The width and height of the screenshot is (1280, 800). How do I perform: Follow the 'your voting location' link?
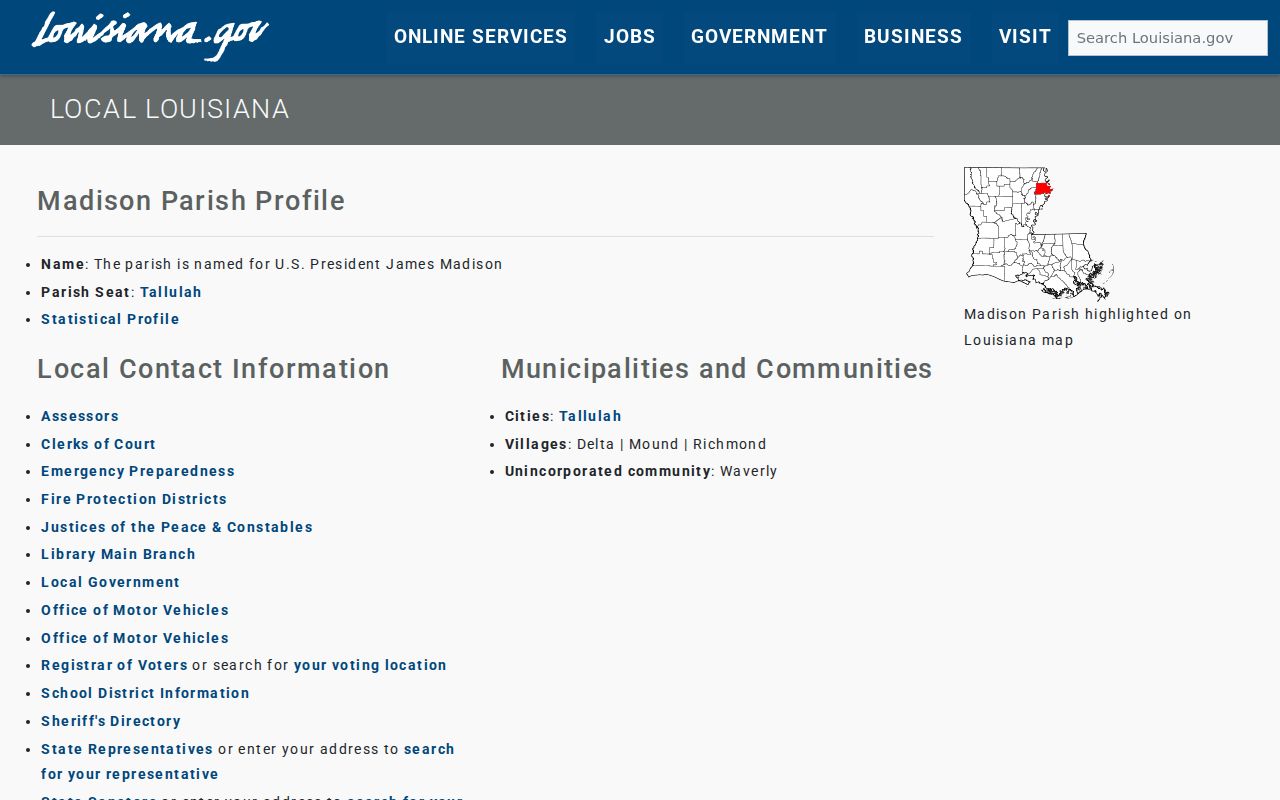pyautogui.click(x=370, y=665)
